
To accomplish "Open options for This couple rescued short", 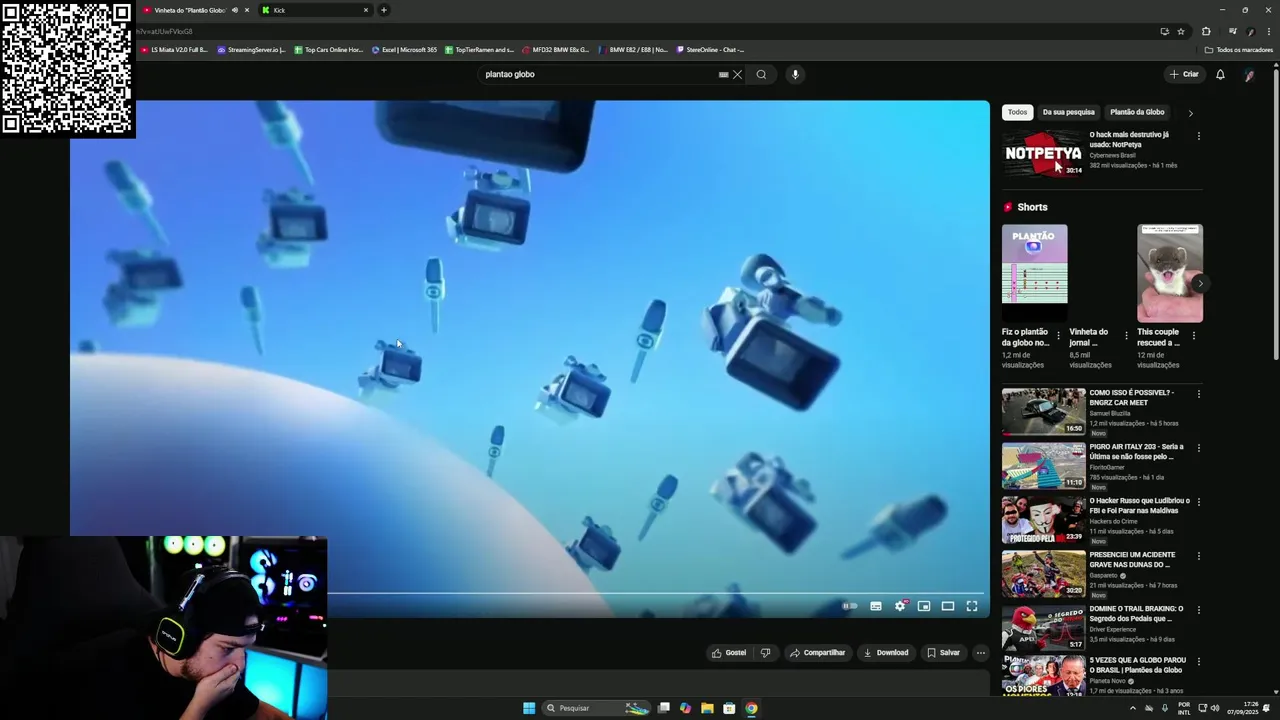I will click(1193, 336).
